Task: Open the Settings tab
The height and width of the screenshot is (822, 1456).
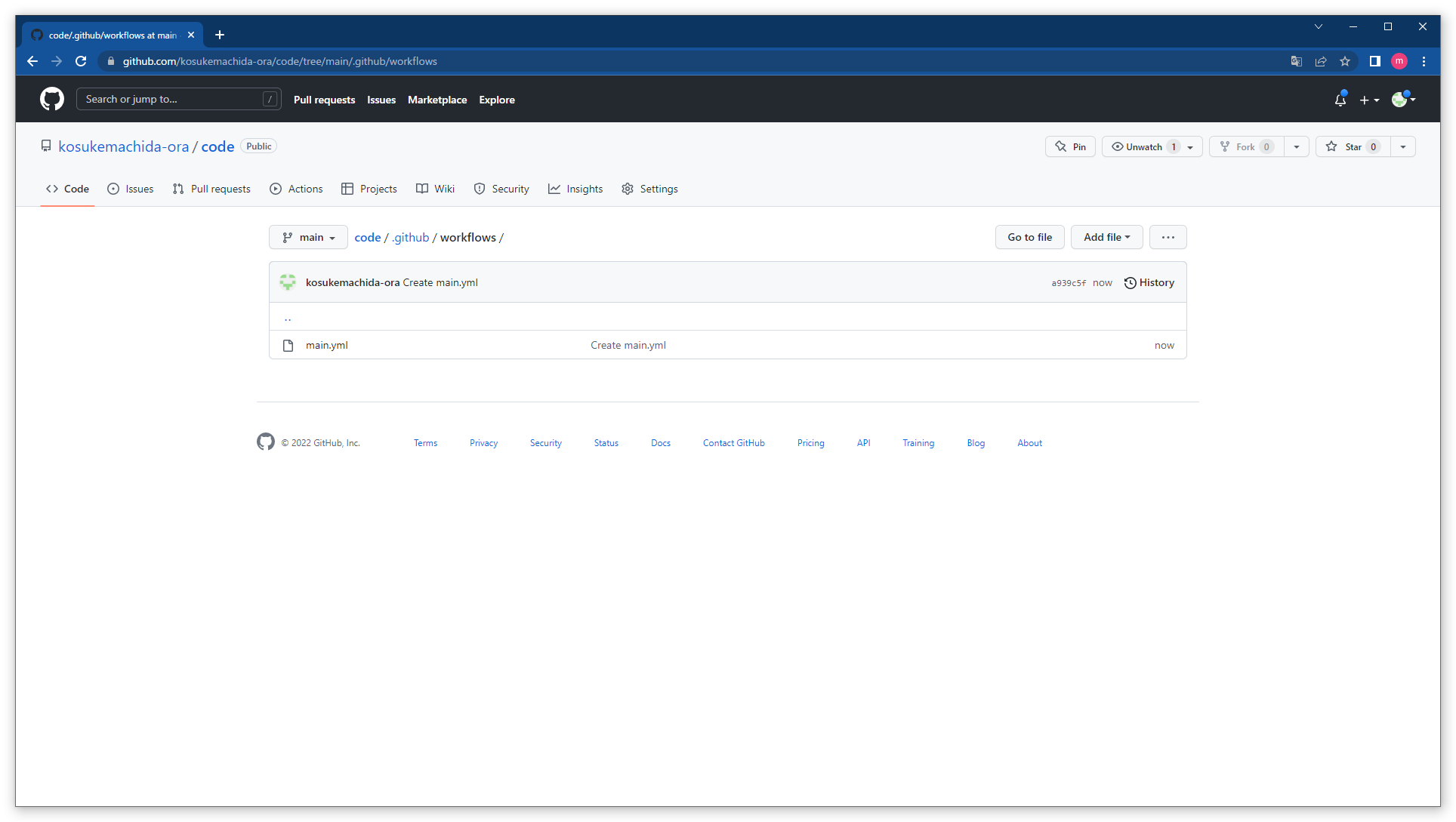Action: pos(649,189)
